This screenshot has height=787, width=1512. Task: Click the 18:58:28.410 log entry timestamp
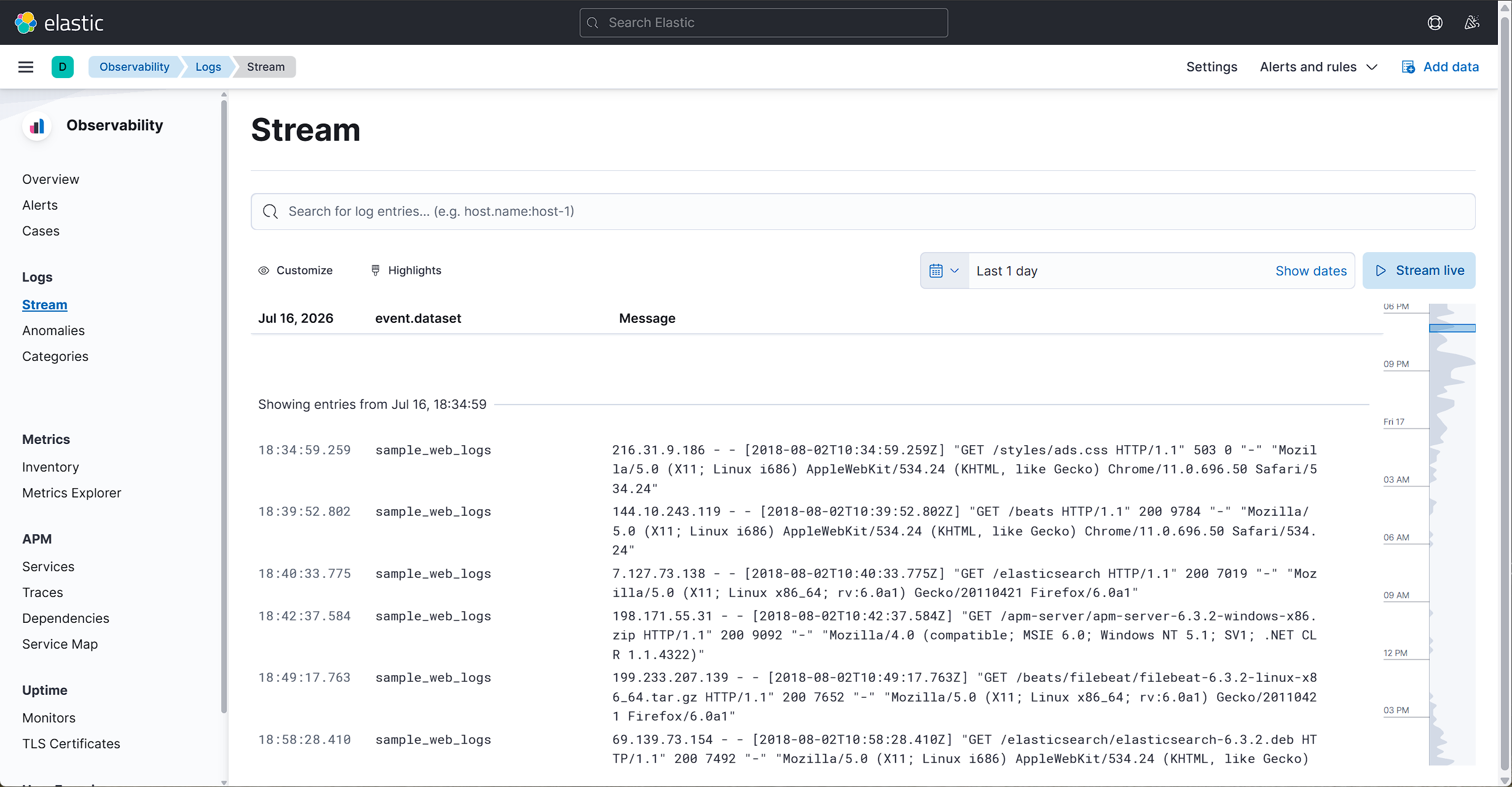pyautogui.click(x=304, y=740)
